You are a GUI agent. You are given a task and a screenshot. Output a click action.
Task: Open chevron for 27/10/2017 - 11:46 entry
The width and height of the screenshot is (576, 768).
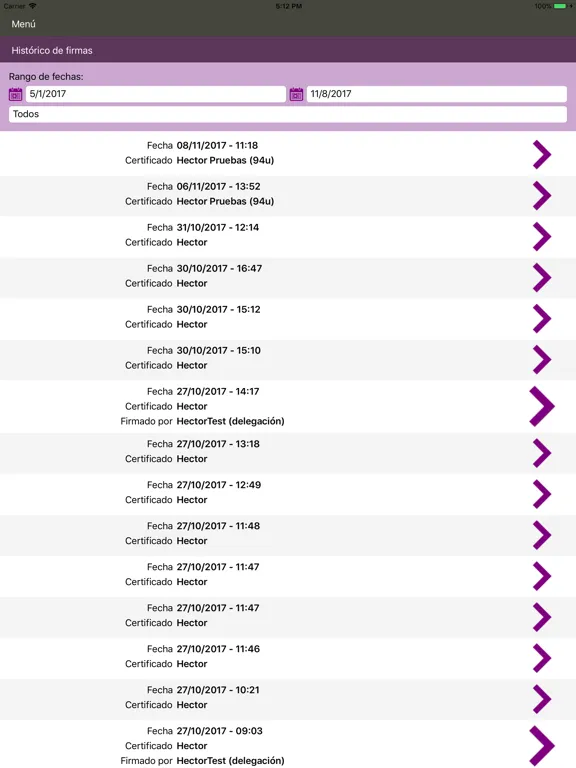[542, 658]
